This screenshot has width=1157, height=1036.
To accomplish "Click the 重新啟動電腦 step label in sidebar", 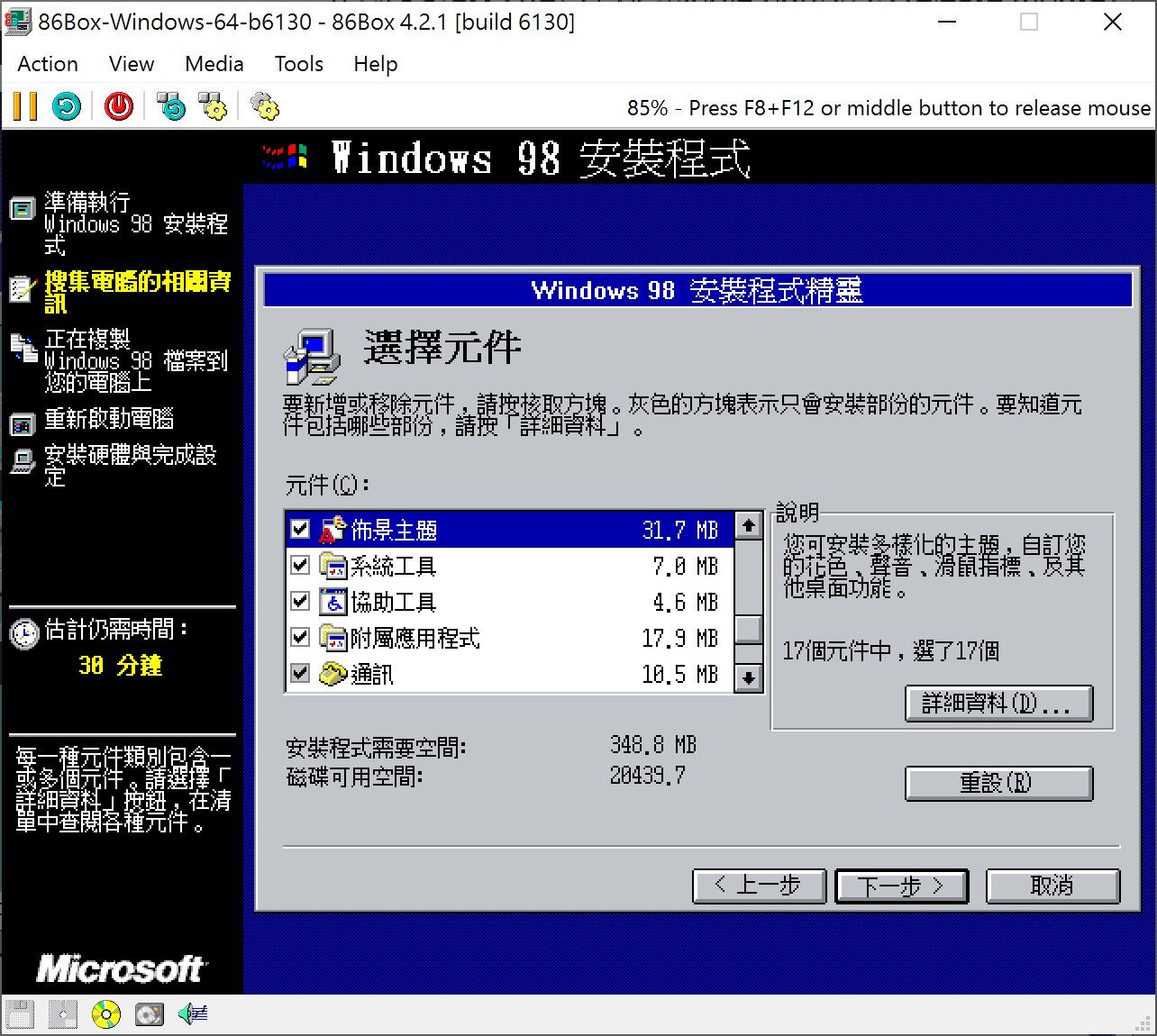I will [x=109, y=419].
